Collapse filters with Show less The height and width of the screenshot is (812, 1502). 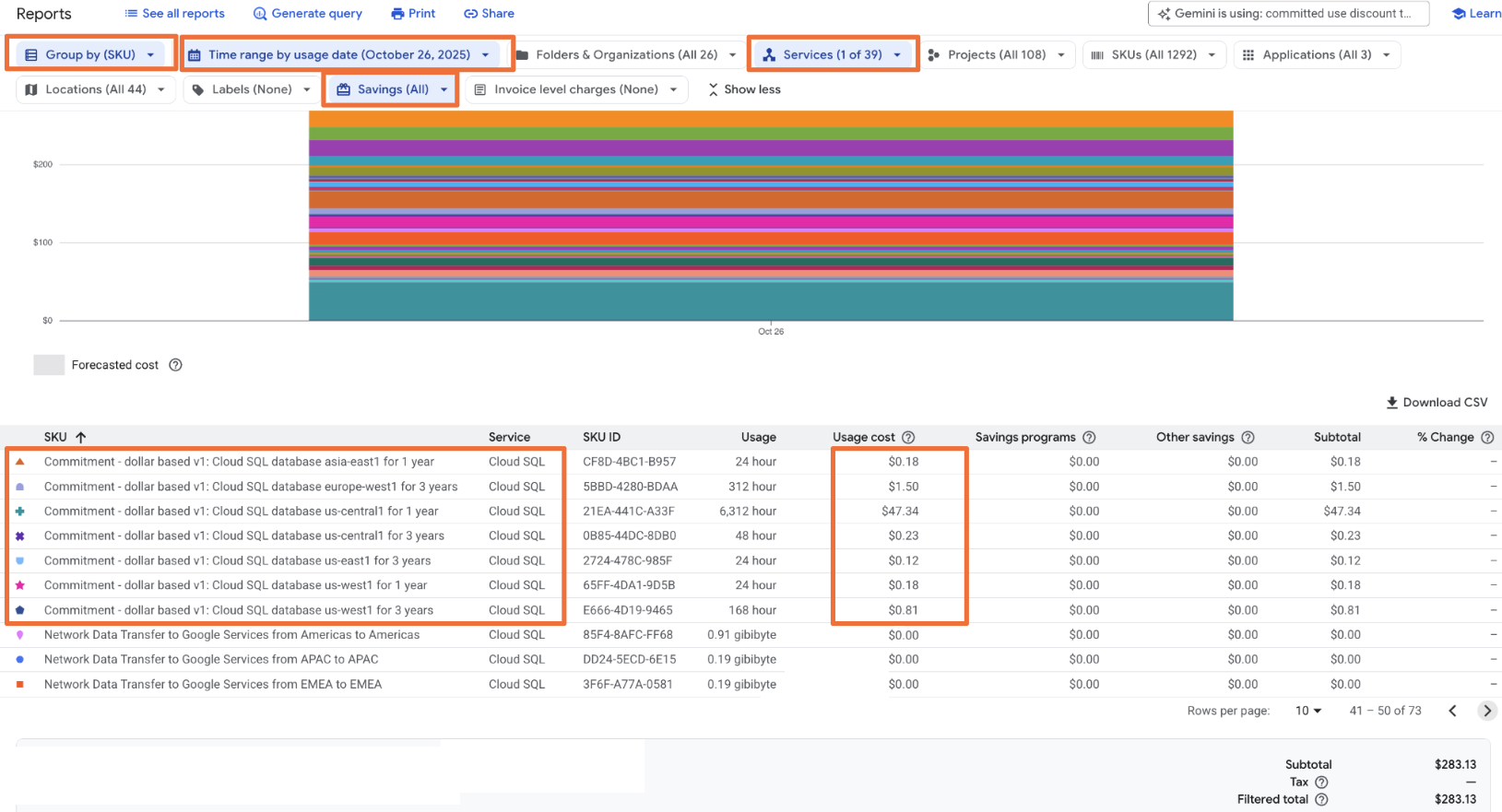[x=744, y=89]
